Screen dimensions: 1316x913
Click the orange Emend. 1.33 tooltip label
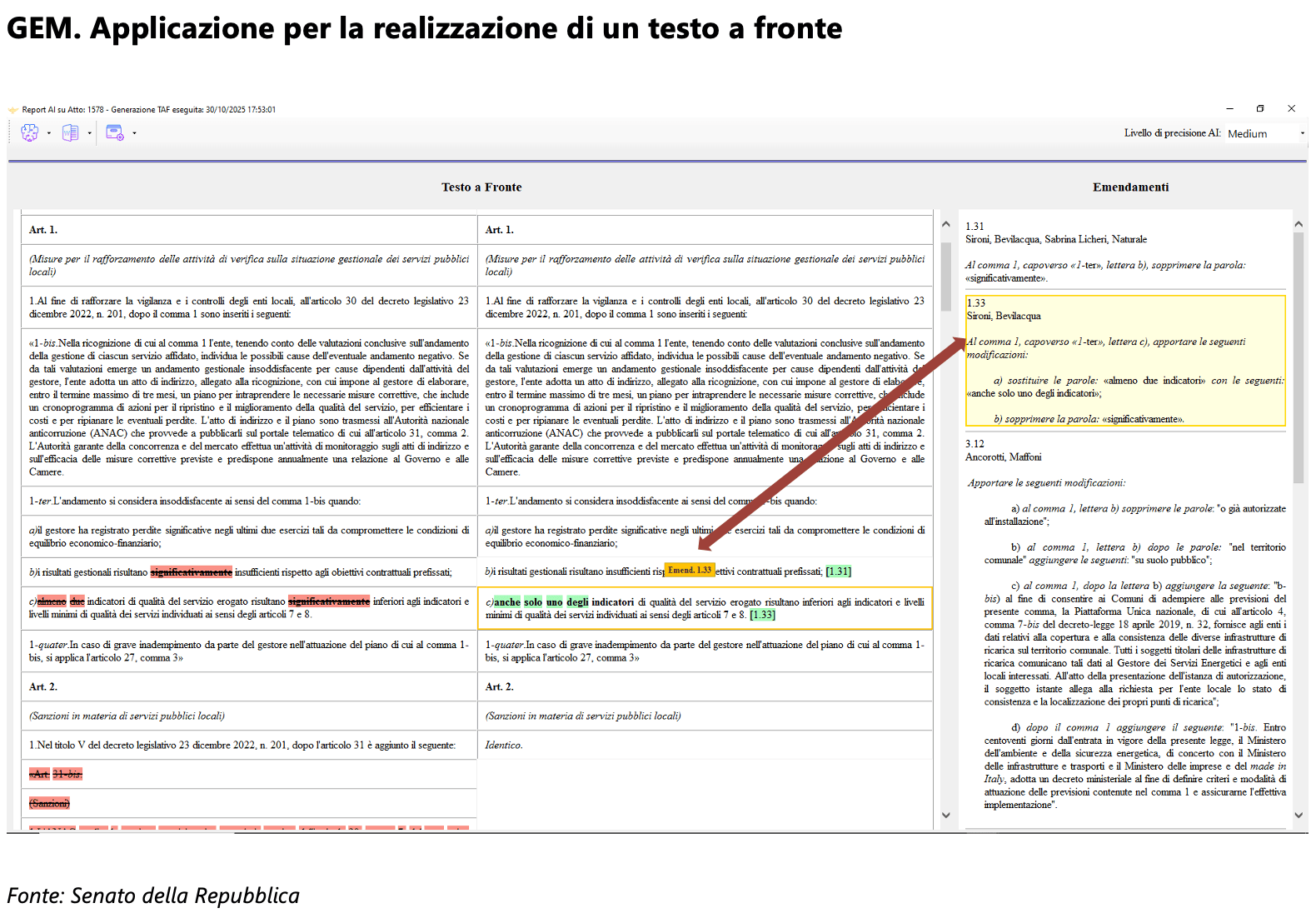[690, 570]
